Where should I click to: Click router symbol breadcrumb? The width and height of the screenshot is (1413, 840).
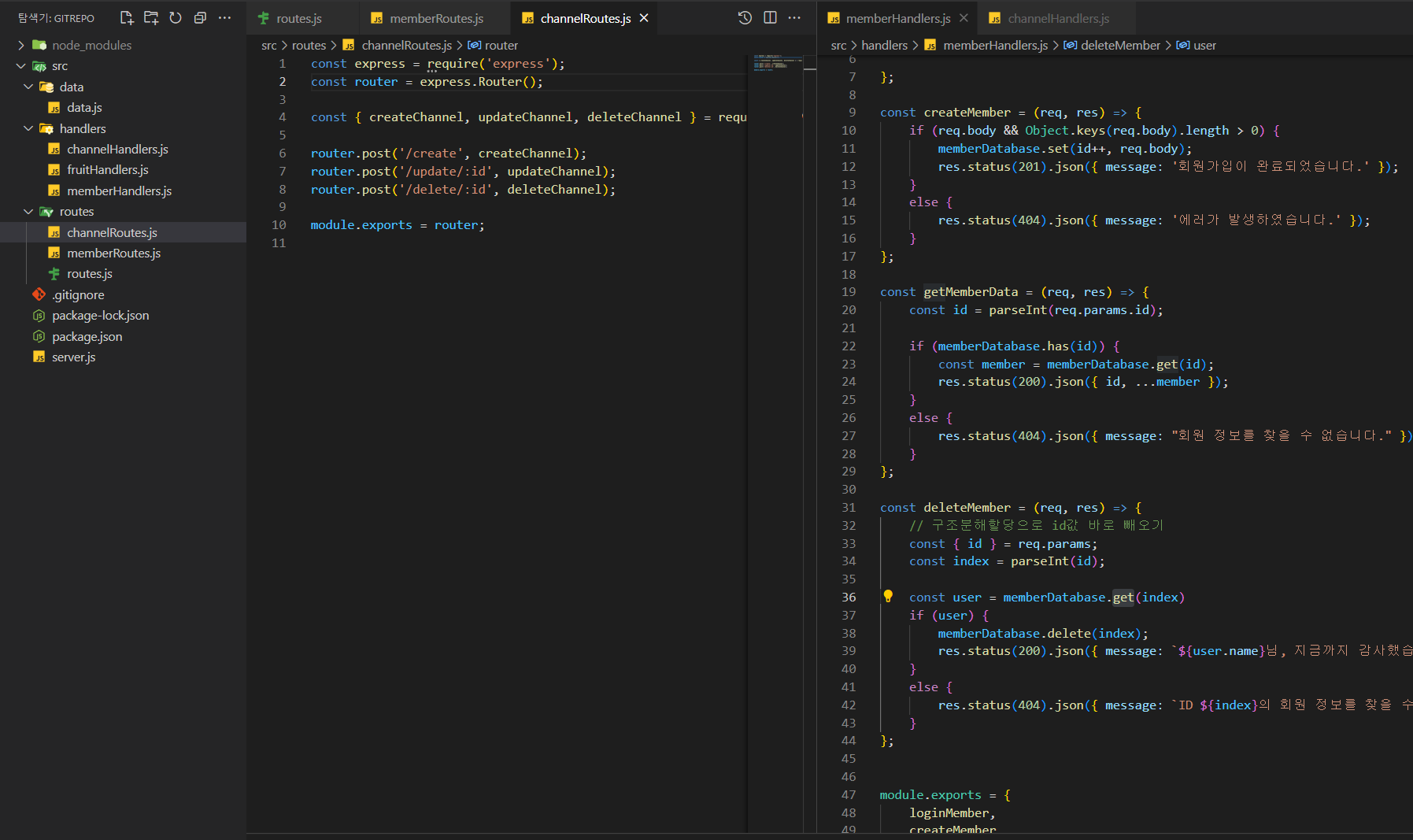[501, 46]
